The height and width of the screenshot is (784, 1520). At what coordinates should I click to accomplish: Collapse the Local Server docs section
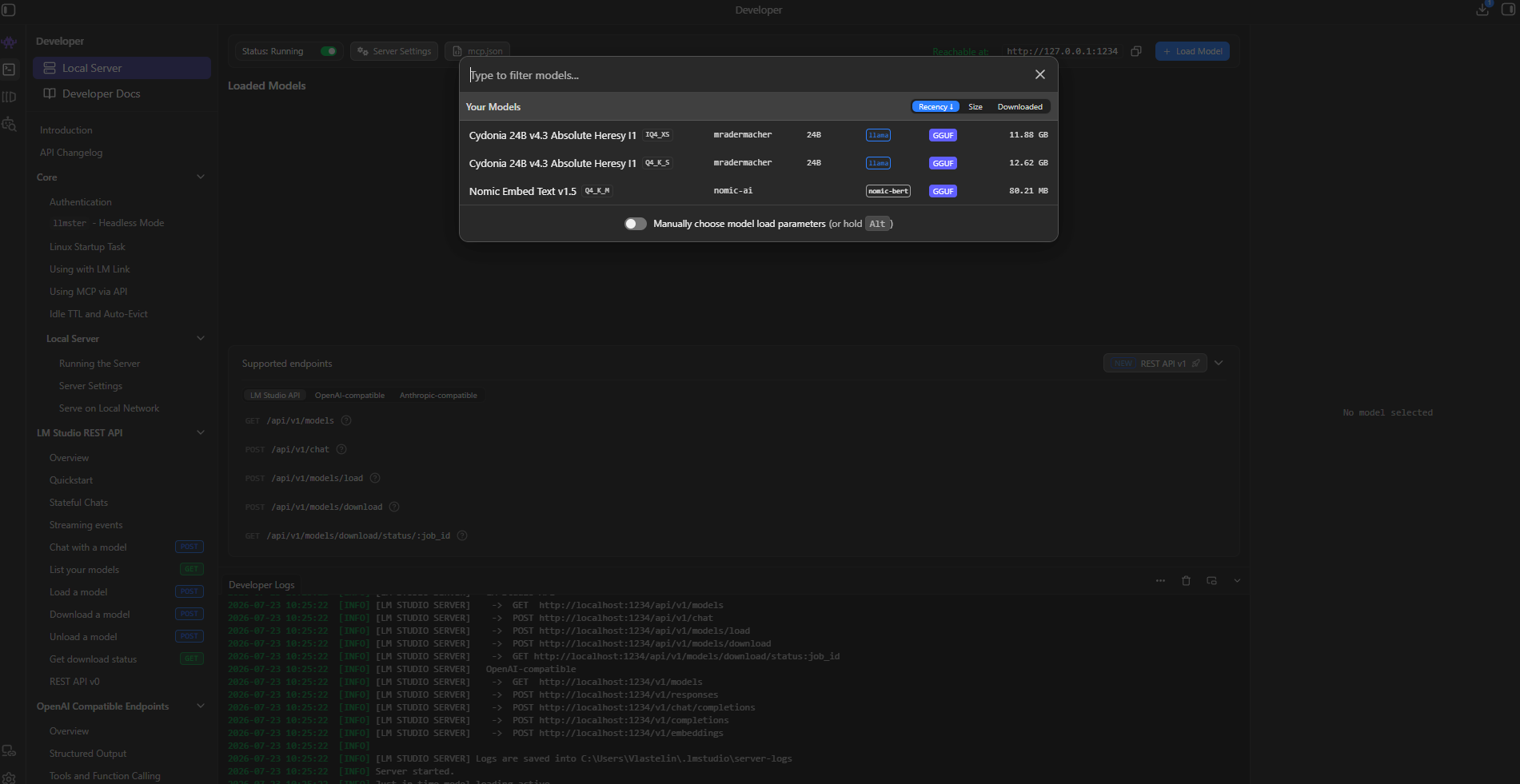coord(201,338)
